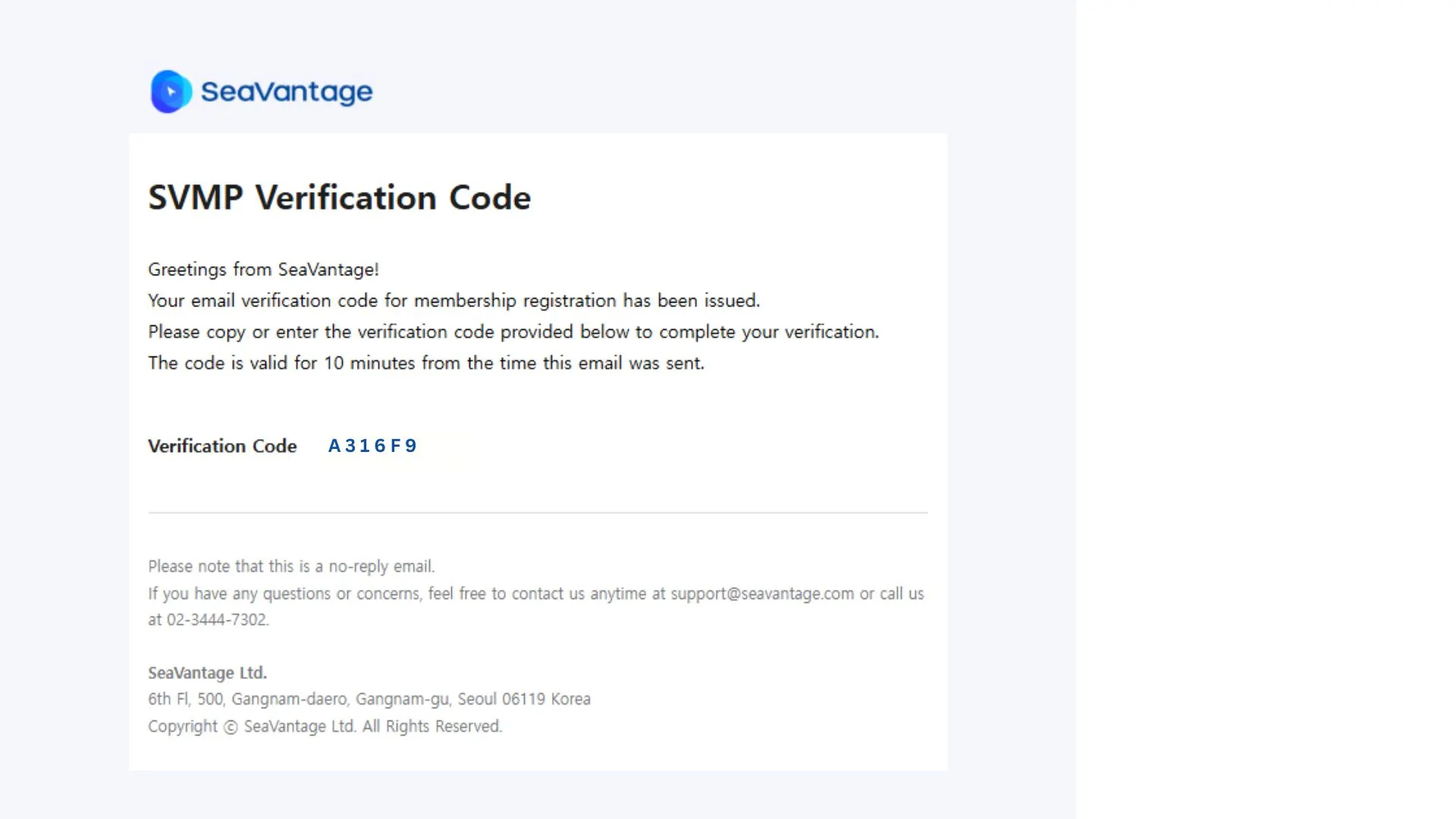Viewport: 1456px width, 819px height.
Task: Click the no-reply email notice
Action: tap(291, 566)
